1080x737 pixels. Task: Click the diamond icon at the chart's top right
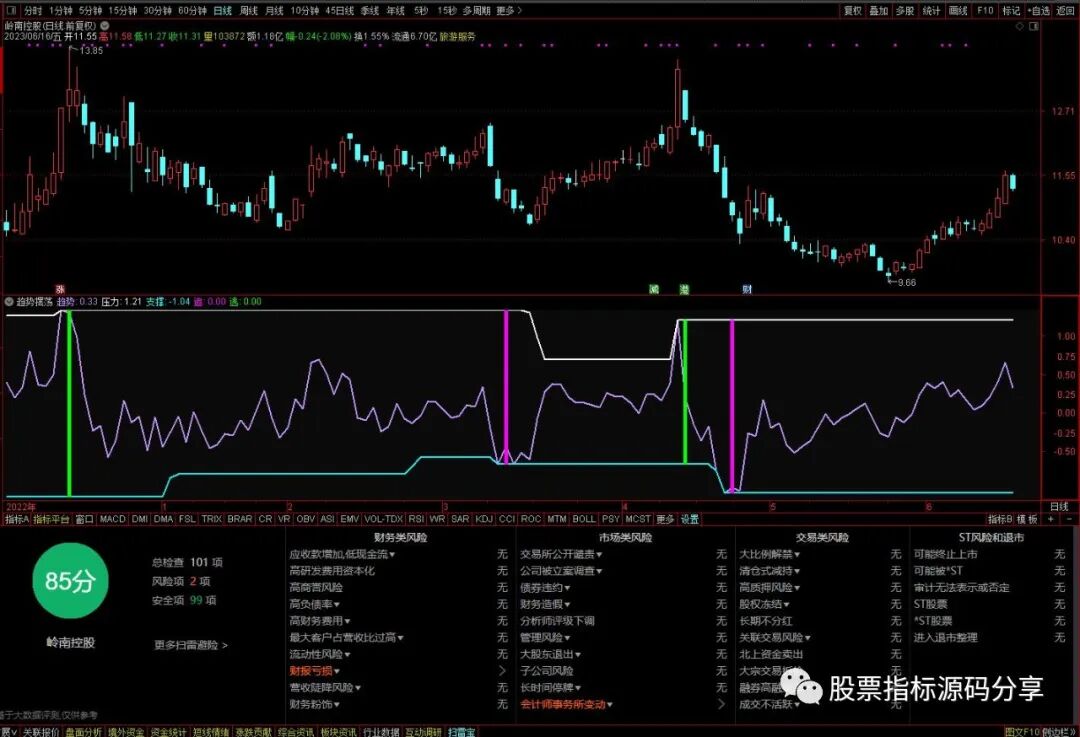(x=1020, y=26)
